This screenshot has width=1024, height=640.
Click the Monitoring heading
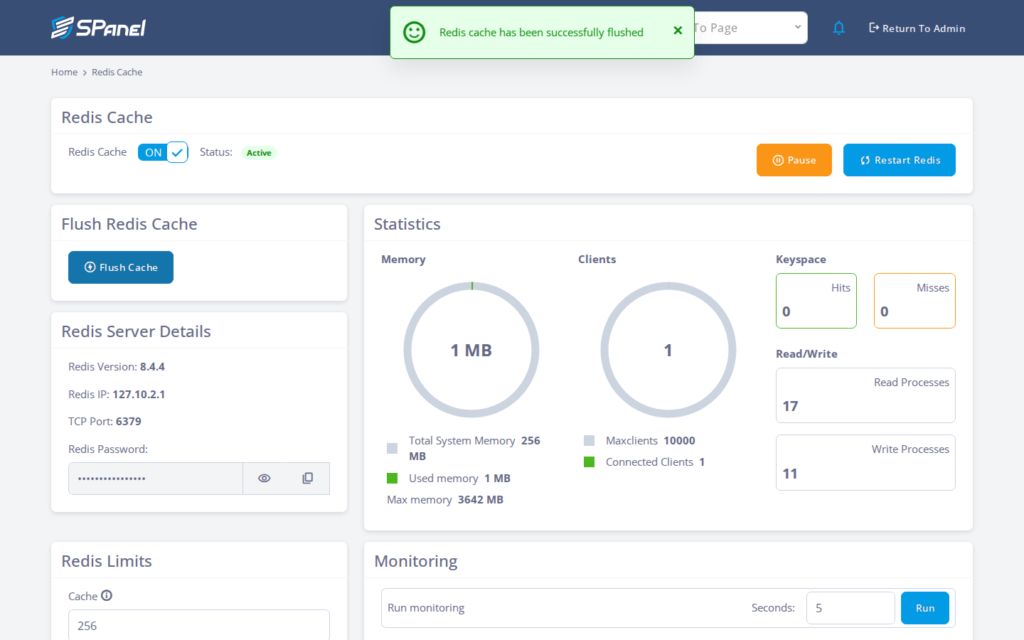[x=415, y=561]
